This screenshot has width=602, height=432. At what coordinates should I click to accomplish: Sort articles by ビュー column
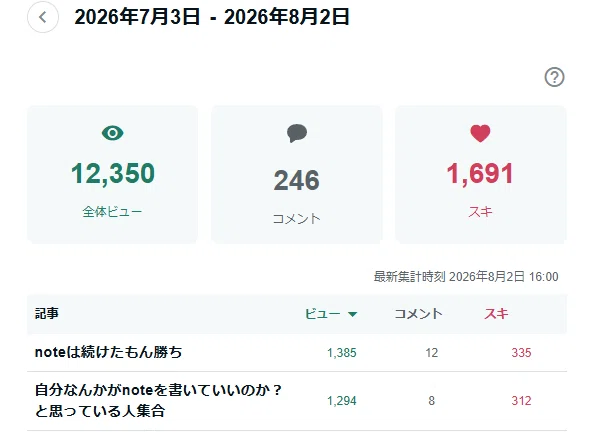[x=322, y=314]
